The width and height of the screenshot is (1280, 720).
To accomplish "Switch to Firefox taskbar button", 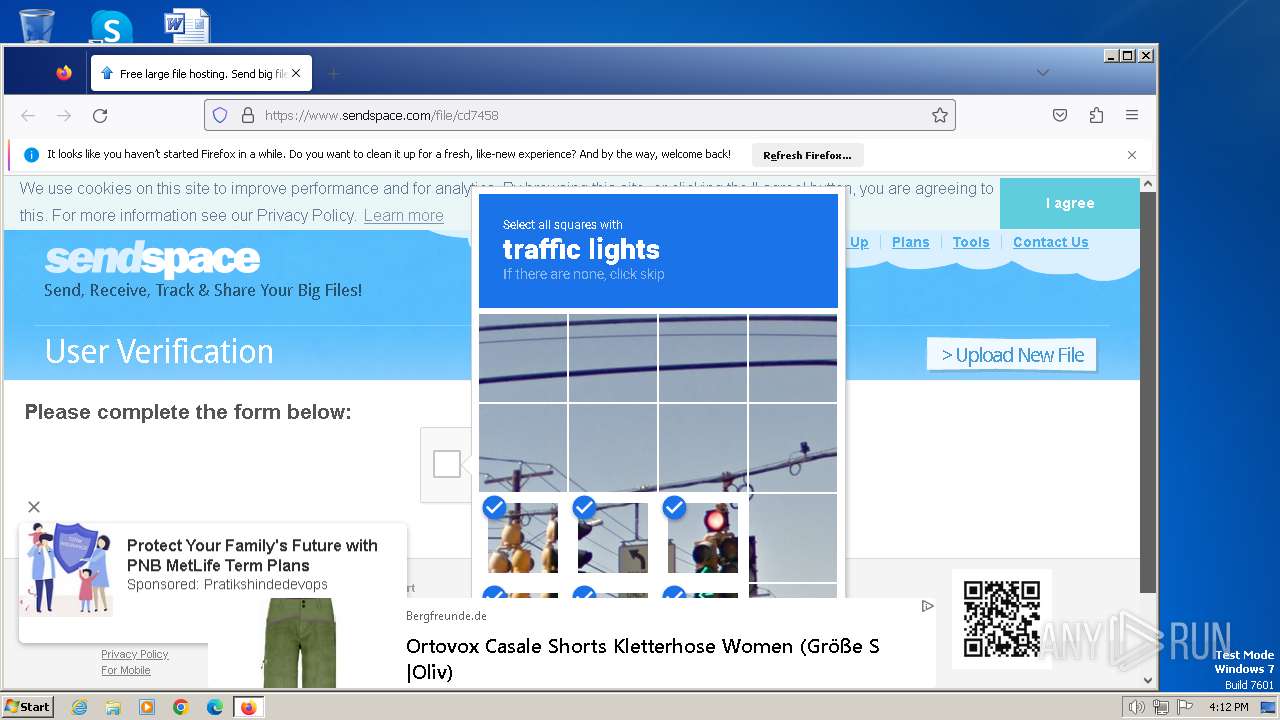I will [248, 707].
